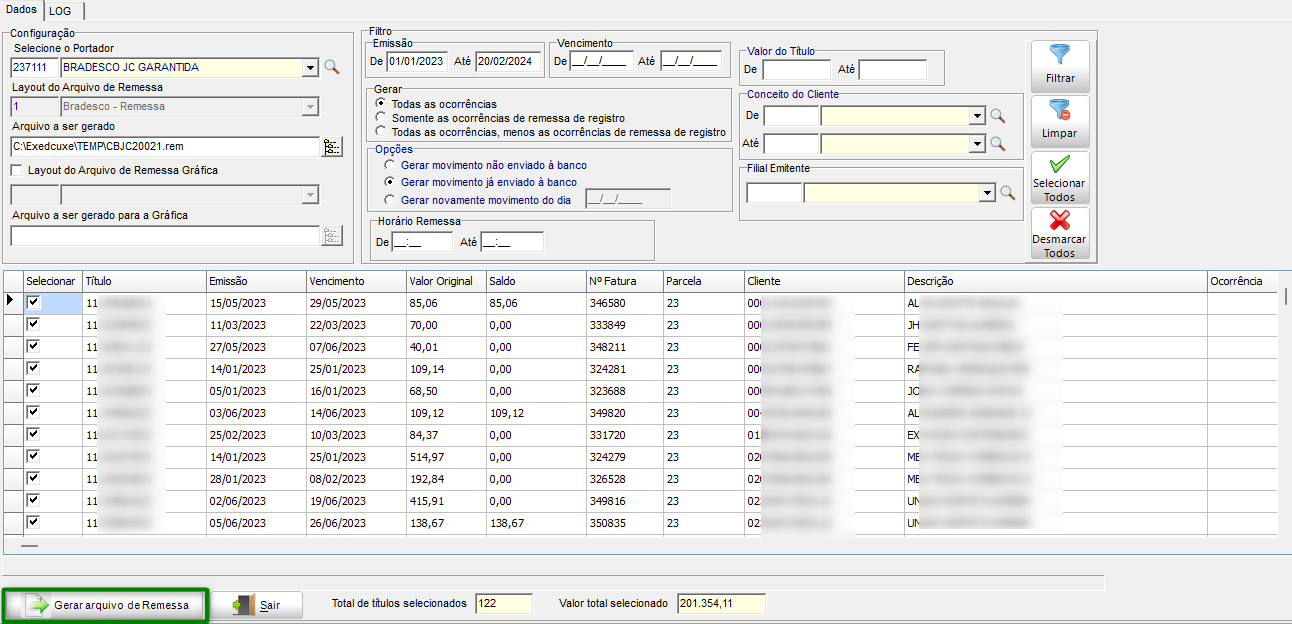The width and height of the screenshot is (1292, 624).
Task: Click the Filtrar funnel icon button
Action: (x=1059, y=64)
